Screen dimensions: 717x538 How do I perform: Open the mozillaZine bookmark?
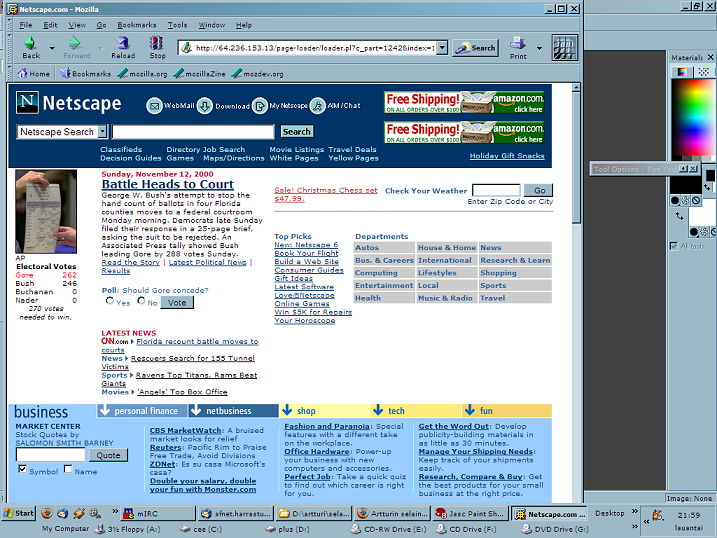(x=199, y=74)
